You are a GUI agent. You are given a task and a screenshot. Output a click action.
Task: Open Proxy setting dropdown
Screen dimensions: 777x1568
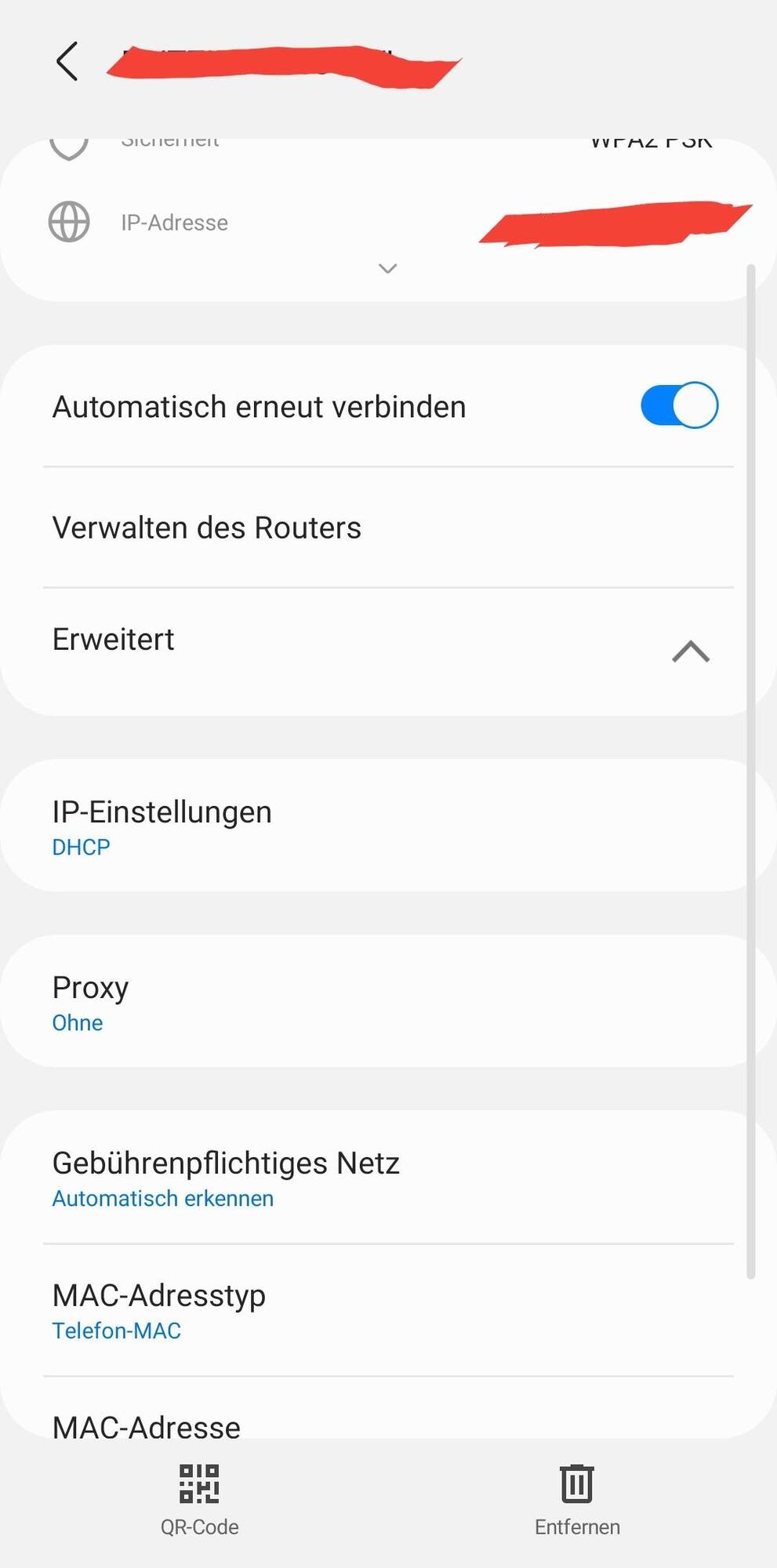(90, 1001)
